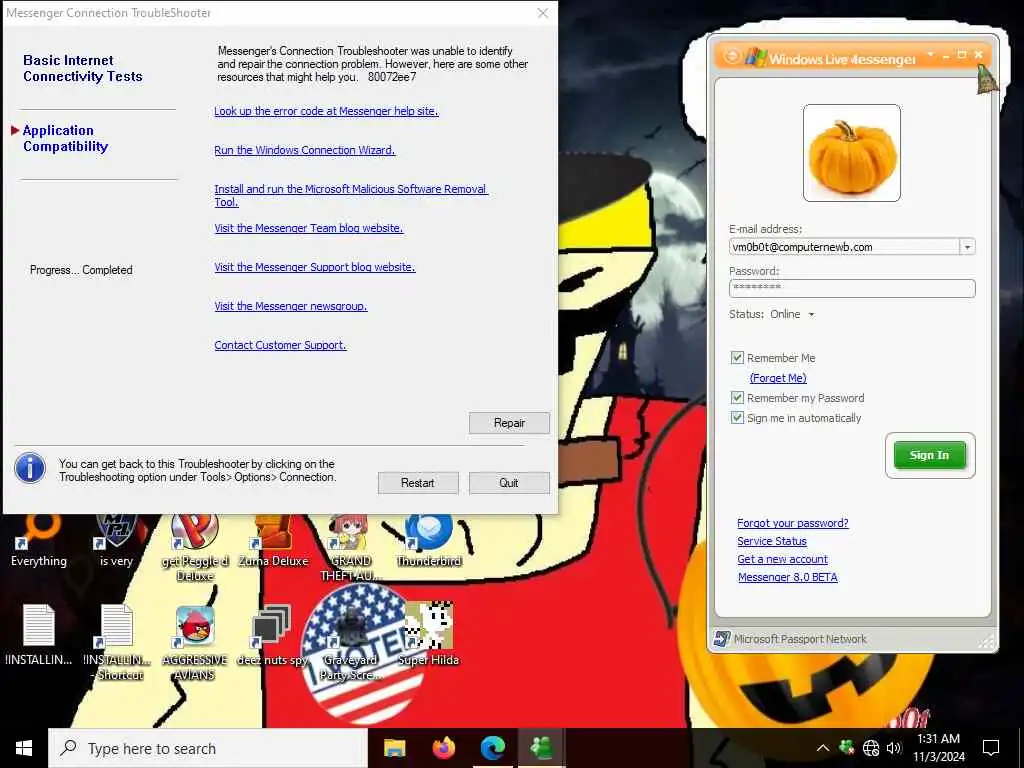Launch the AGGRESSIVE AVIANS shortcut
The width and height of the screenshot is (1024, 768).
coord(195,642)
